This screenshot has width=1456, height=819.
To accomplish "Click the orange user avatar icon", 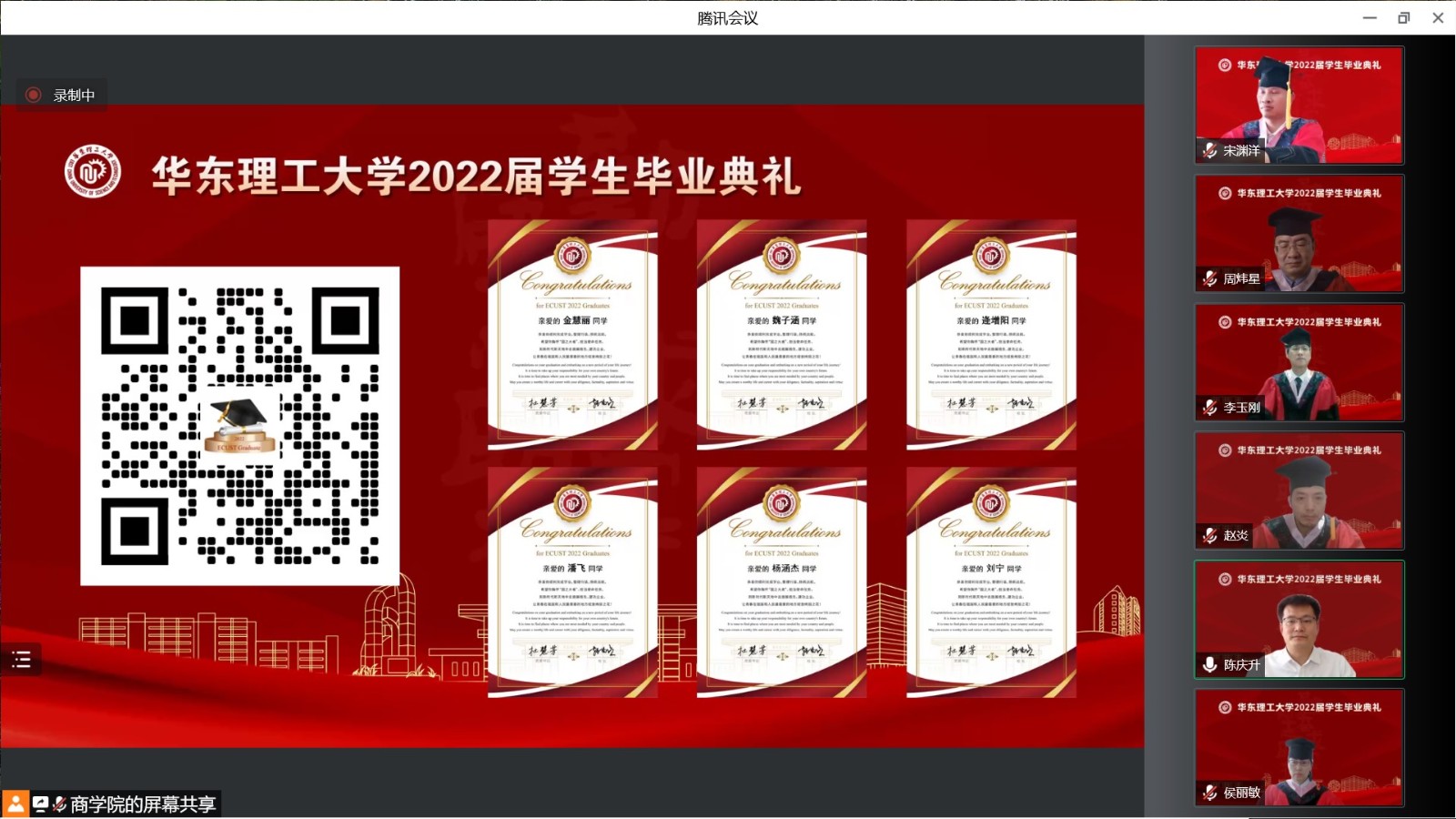I will tap(15, 804).
